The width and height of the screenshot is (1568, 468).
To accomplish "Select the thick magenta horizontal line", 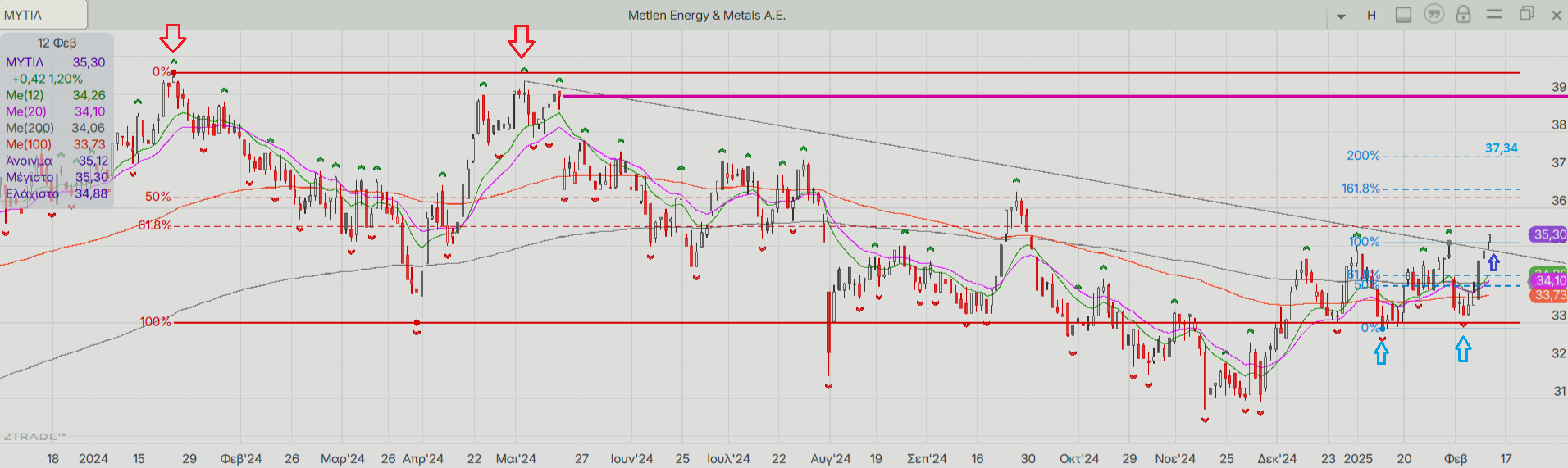I will pyautogui.click(x=1064, y=97).
